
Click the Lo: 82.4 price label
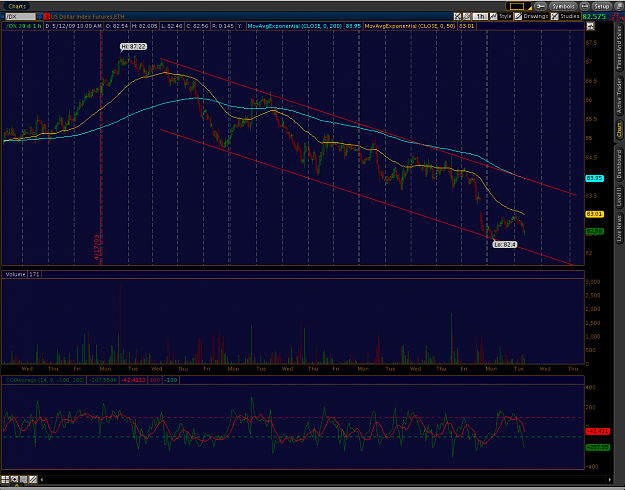tap(505, 244)
